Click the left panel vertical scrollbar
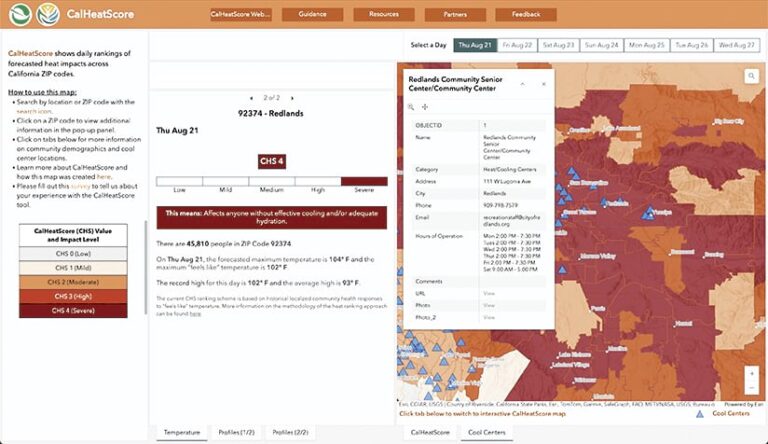Image resolution: width=768 pixels, height=444 pixels. tap(145, 267)
